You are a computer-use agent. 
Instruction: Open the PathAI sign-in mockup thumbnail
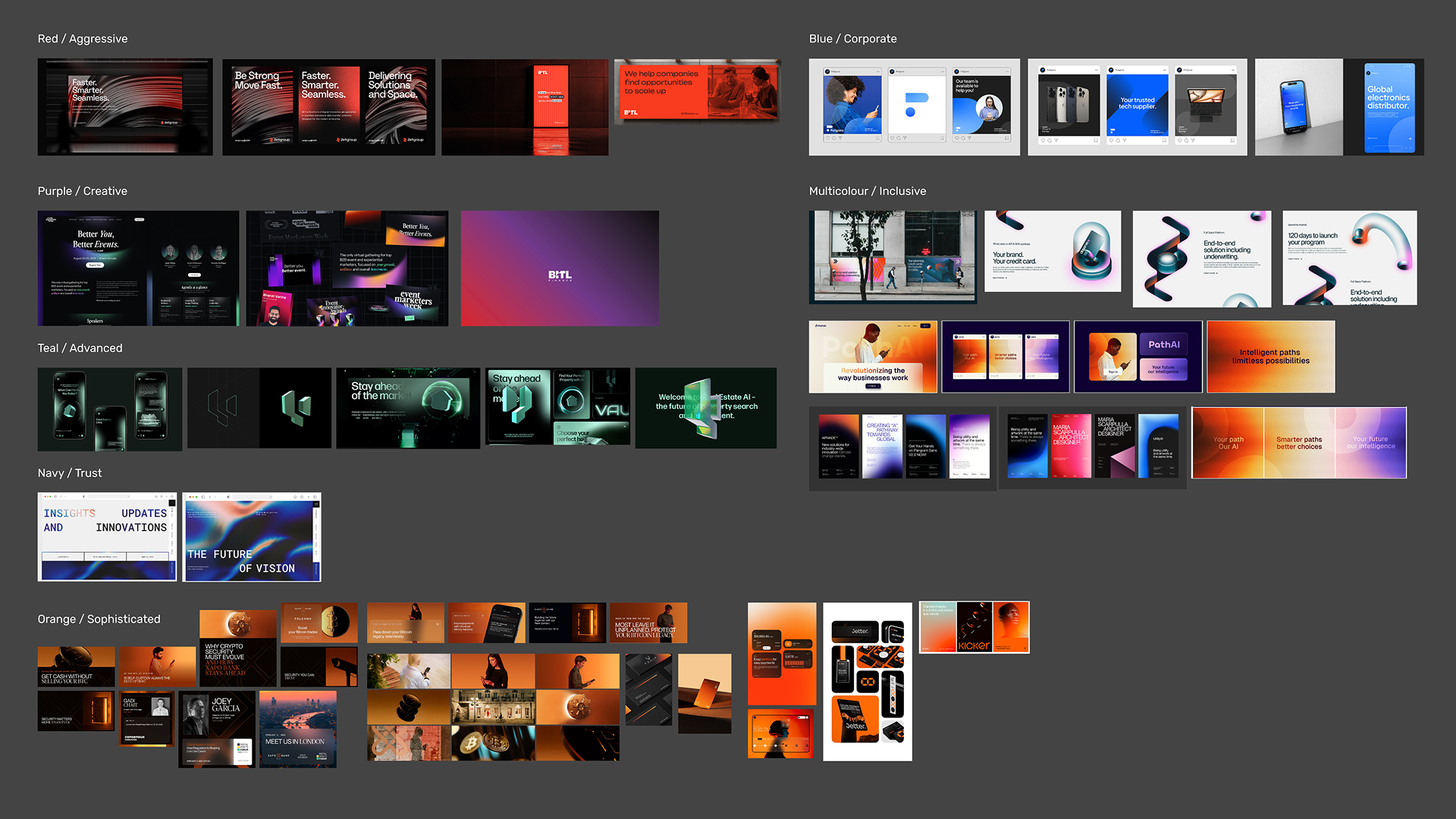1137,356
